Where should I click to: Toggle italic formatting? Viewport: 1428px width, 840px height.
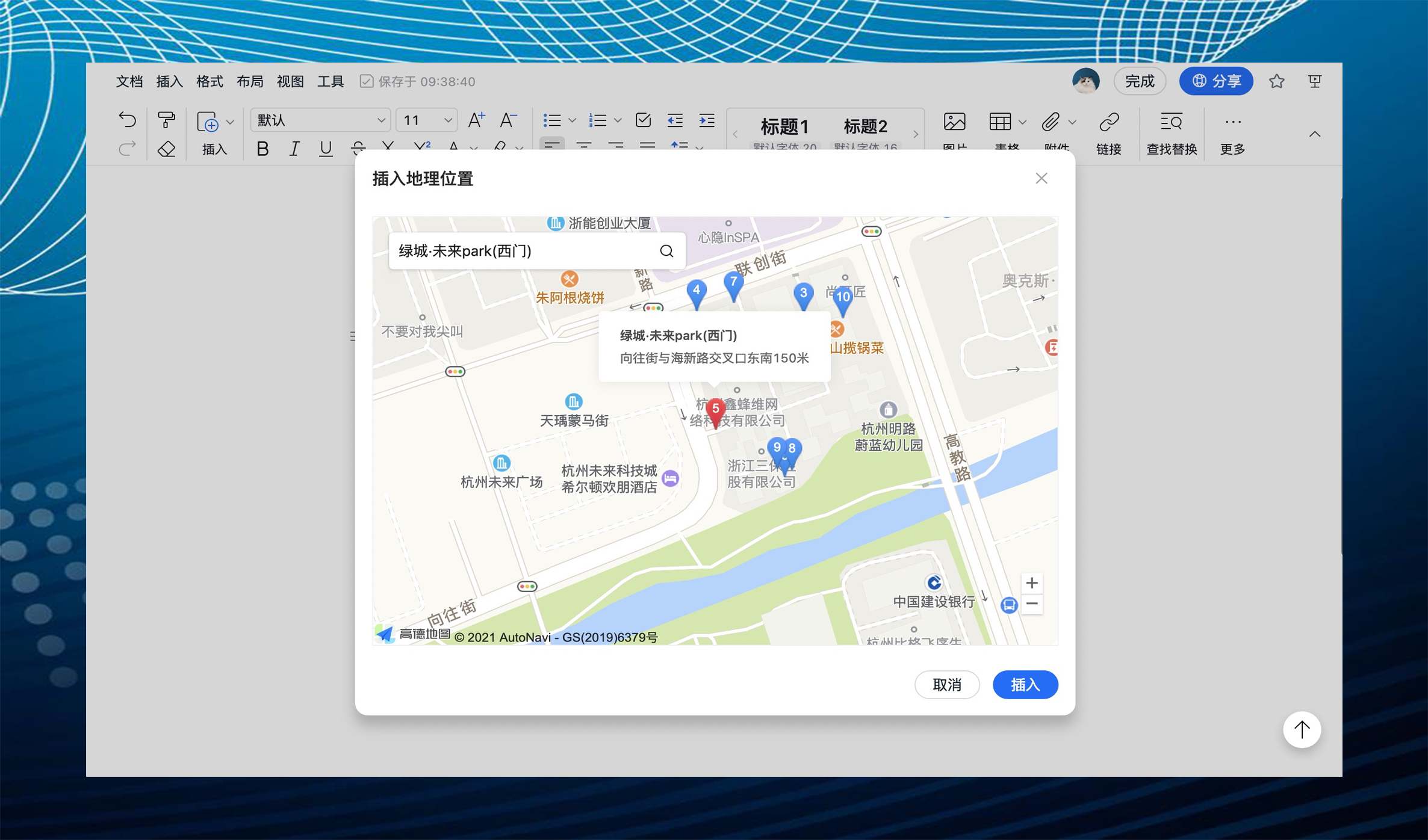(294, 149)
